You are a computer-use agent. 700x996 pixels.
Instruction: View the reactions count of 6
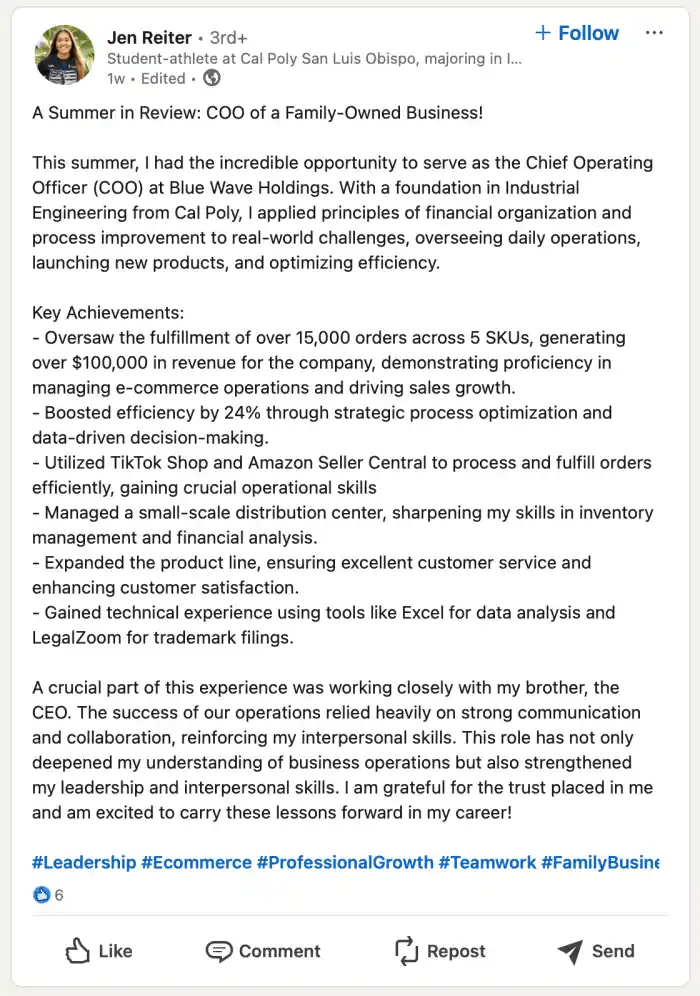tap(59, 895)
